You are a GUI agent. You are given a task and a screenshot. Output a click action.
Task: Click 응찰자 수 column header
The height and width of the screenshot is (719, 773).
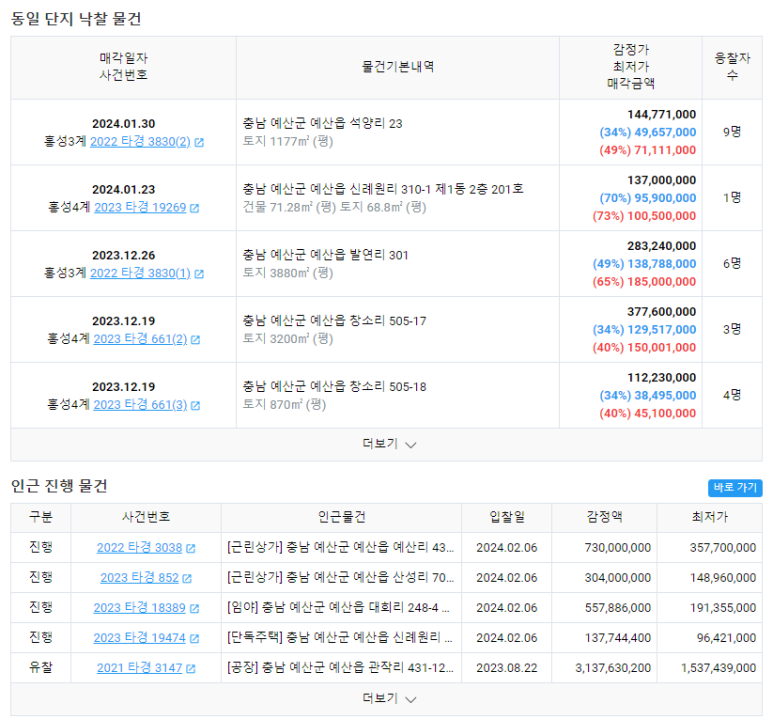coord(732,67)
